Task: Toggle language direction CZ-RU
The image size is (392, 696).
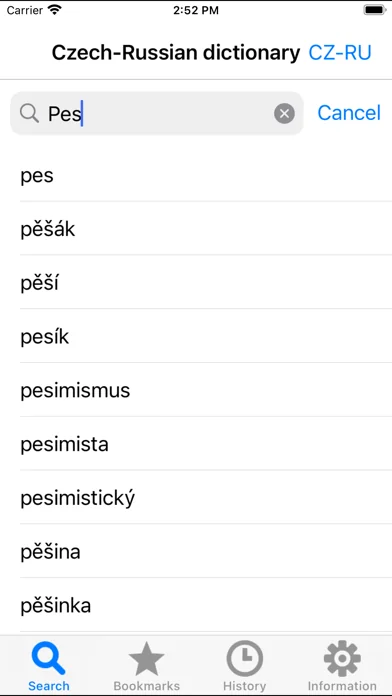Action: [340, 53]
